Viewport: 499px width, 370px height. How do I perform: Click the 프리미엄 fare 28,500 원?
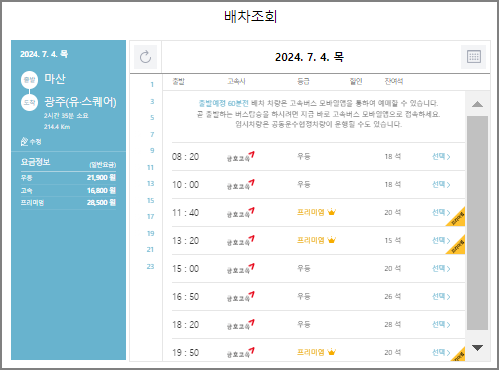(101, 203)
